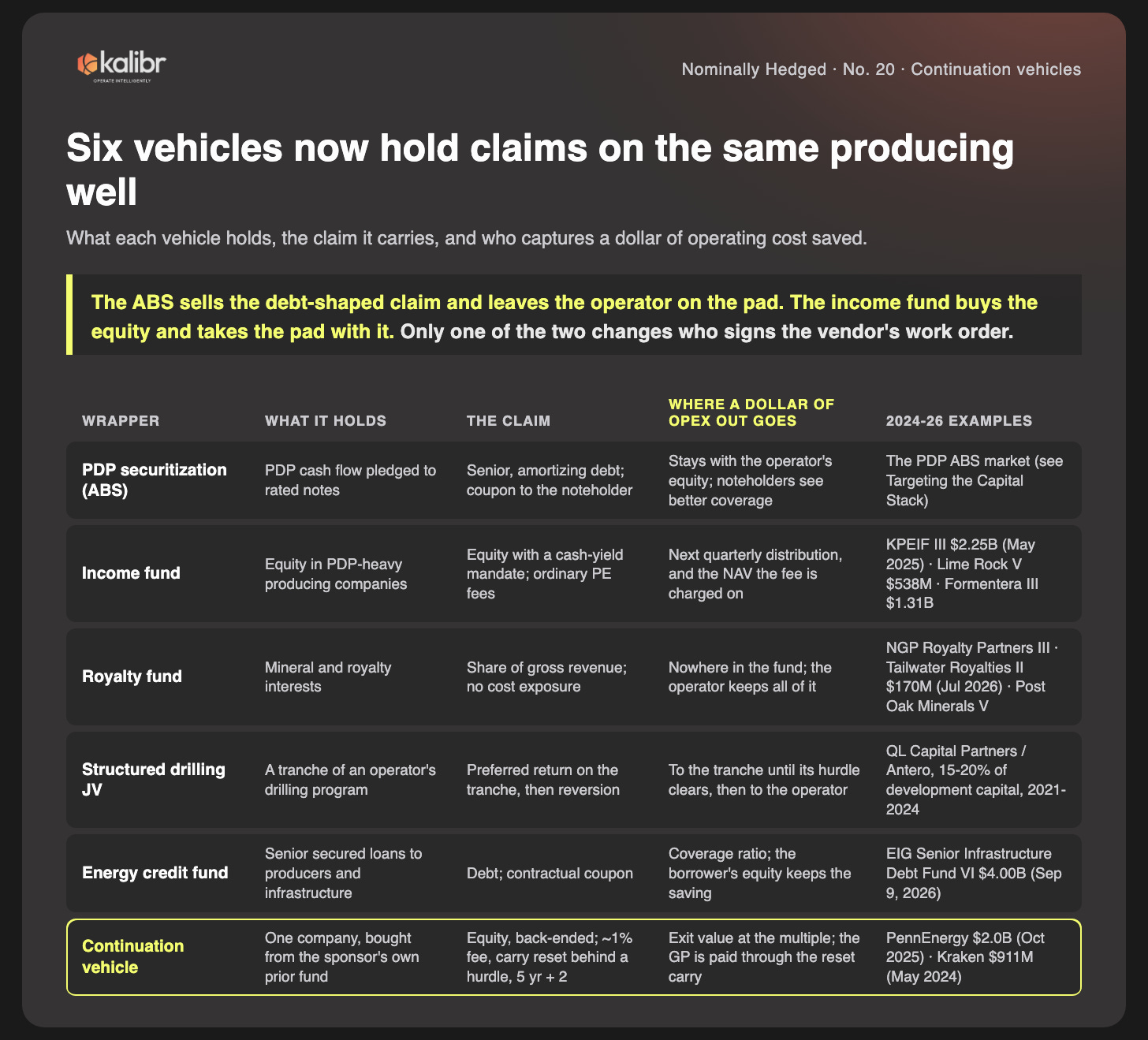Click the Kalibr hexagon logo icon
The image size is (1148, 1040).
tap(86, 64)
